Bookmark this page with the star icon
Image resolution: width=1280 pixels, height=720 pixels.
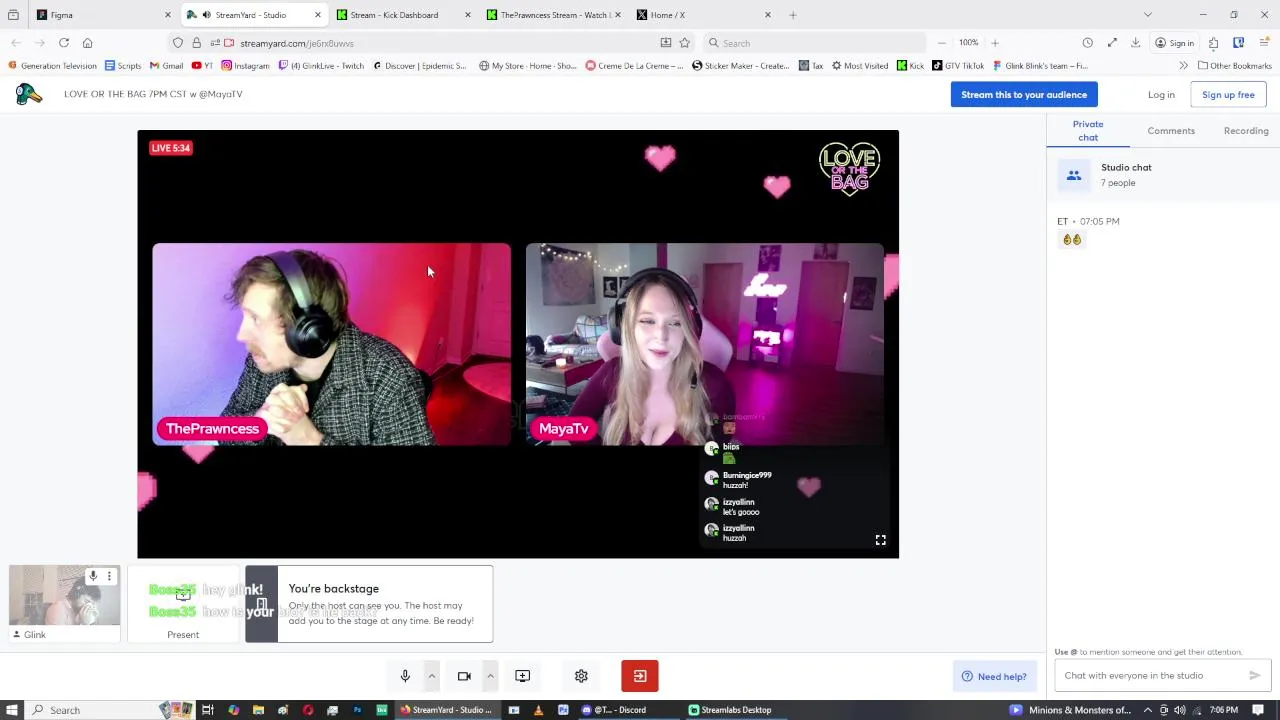tap(685, 43)
